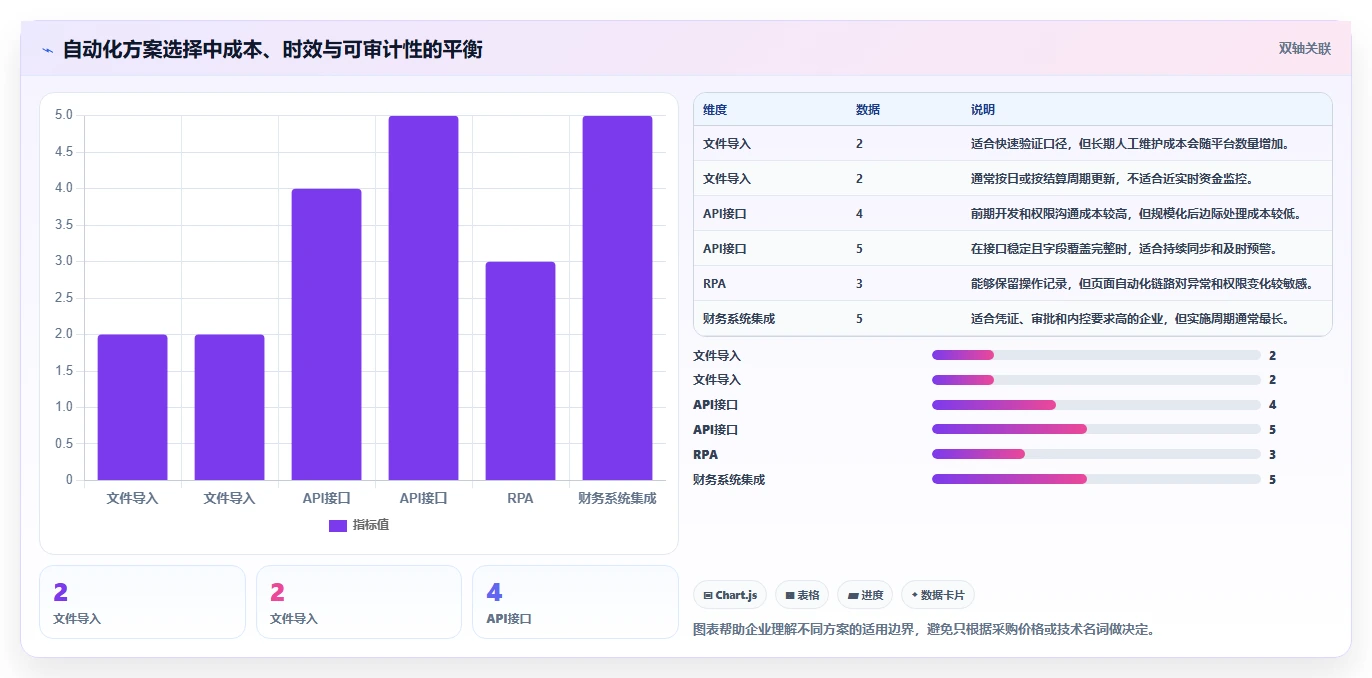Open the pink 2 文件导入 data card
1372x678 pixels.
click(359, 602)
